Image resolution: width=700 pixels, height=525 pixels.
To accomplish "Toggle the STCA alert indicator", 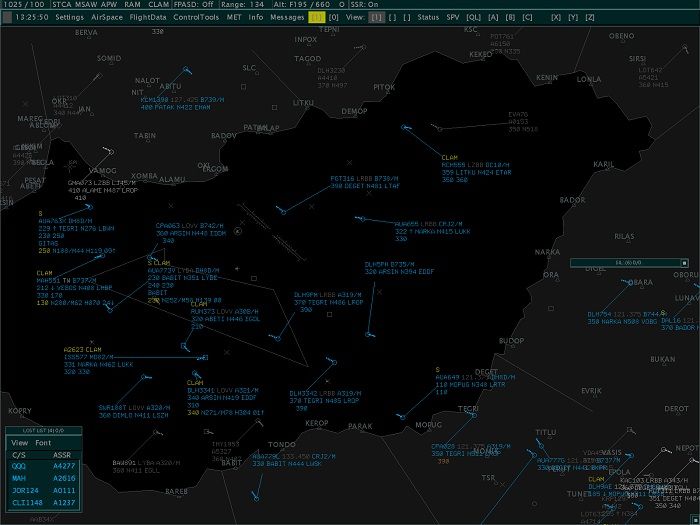I will click(62, 4).
